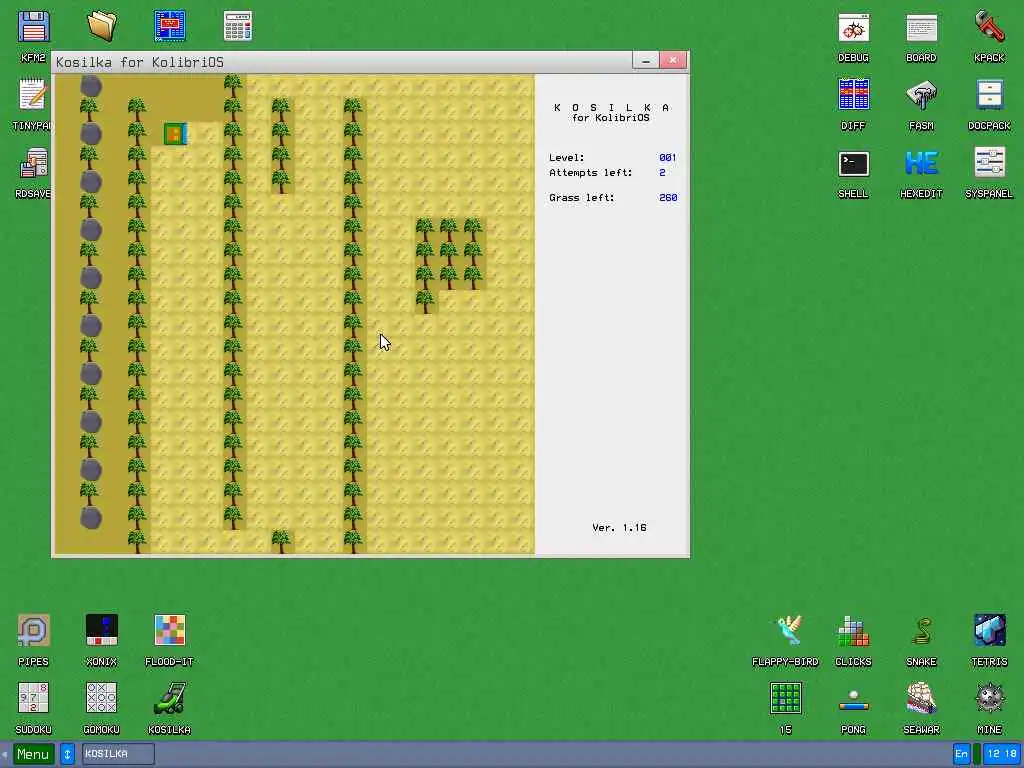Launch the MINE game icon
1024x768 pixels.
(989, 698)
